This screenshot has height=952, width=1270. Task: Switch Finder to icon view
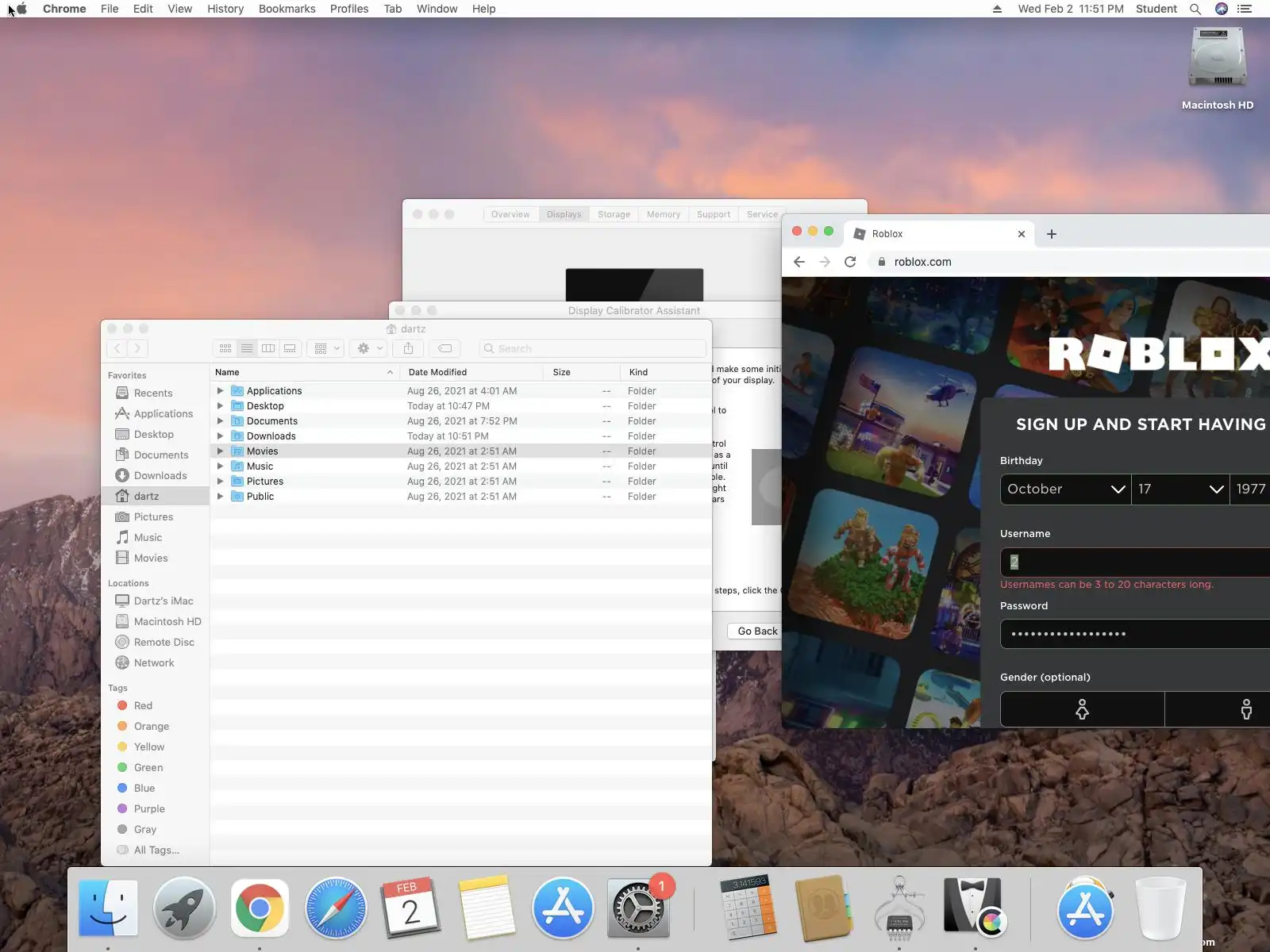point(225,348)
